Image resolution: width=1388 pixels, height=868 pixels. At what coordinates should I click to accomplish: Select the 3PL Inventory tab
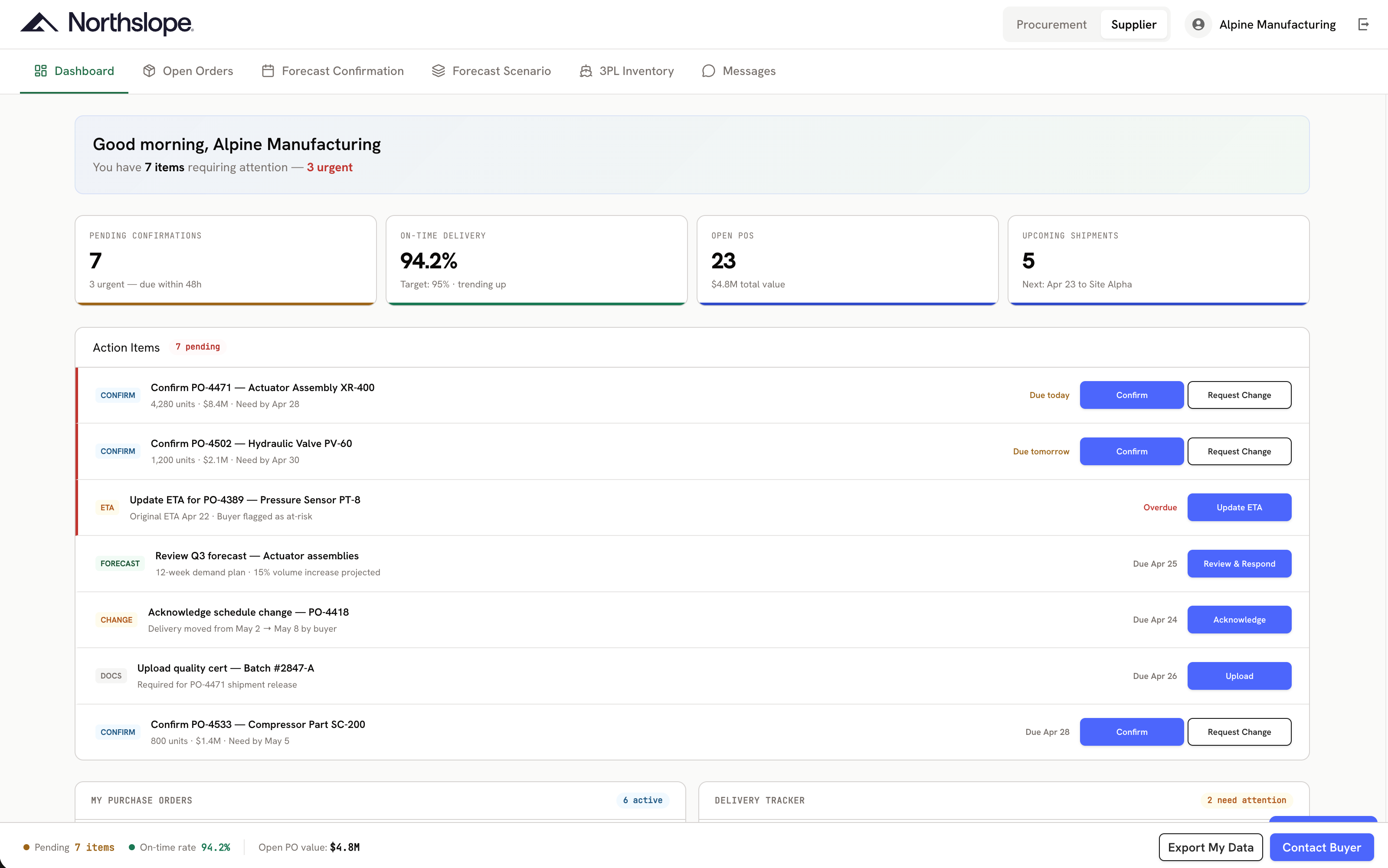(x=626, y=71)
